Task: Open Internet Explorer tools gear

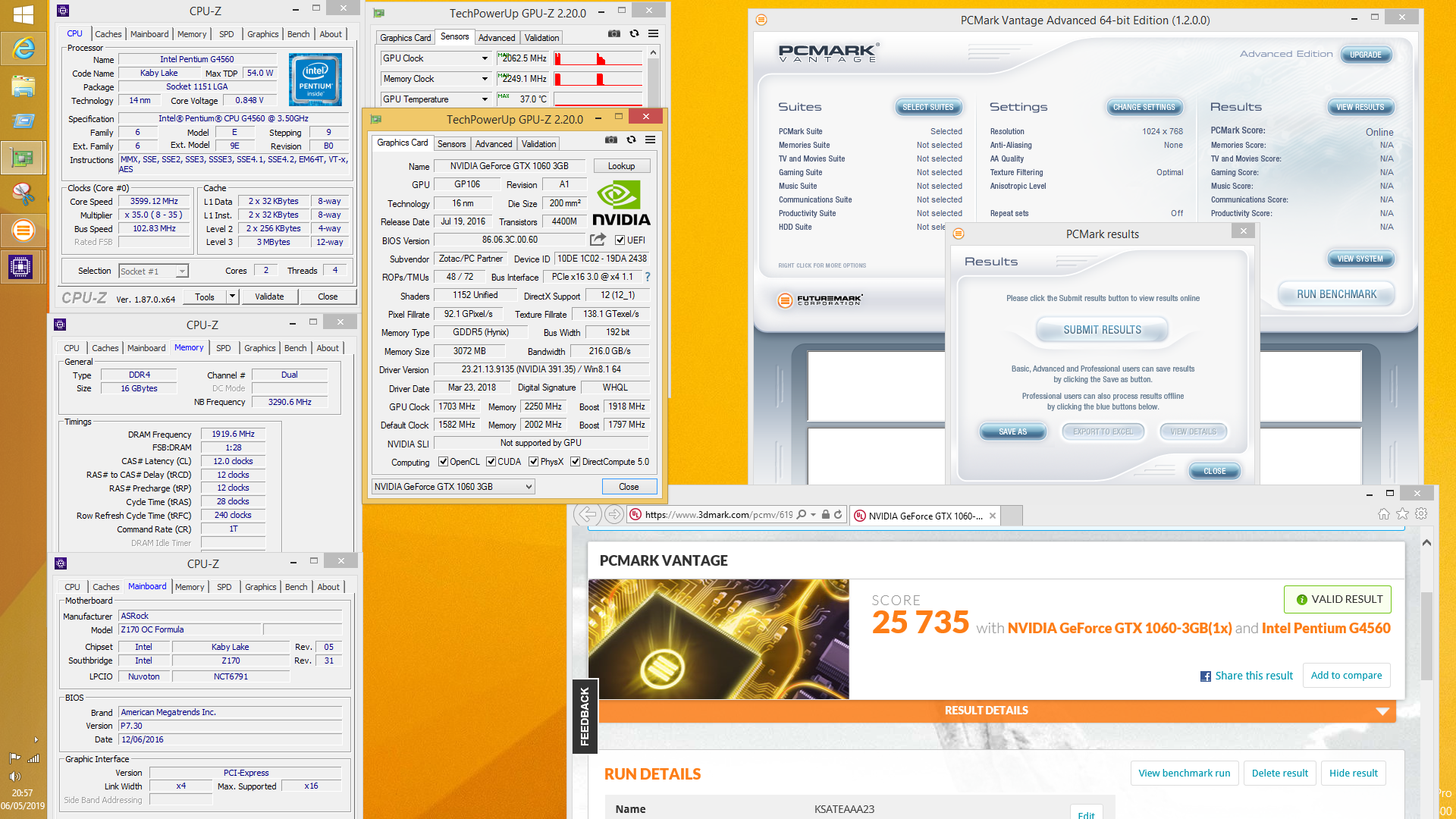Action: click(x=1422, y=514)
